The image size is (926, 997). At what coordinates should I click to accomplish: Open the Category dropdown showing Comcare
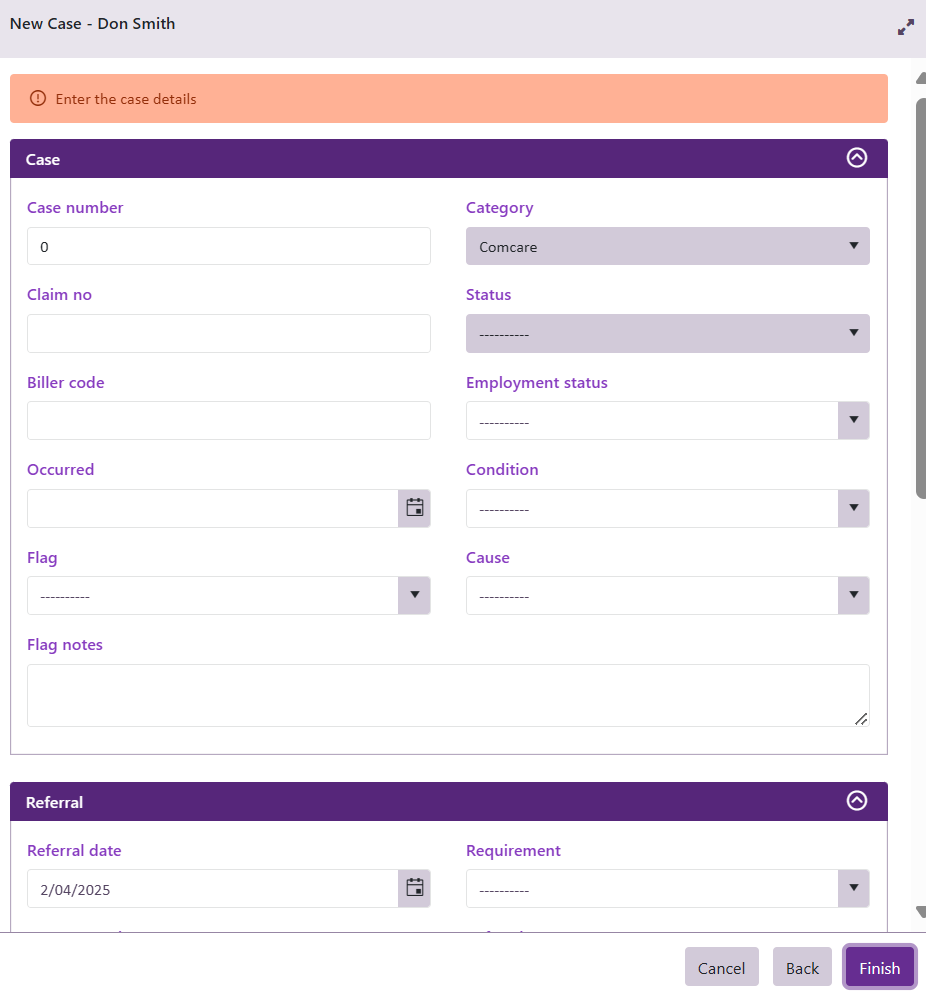pos(667,246)
